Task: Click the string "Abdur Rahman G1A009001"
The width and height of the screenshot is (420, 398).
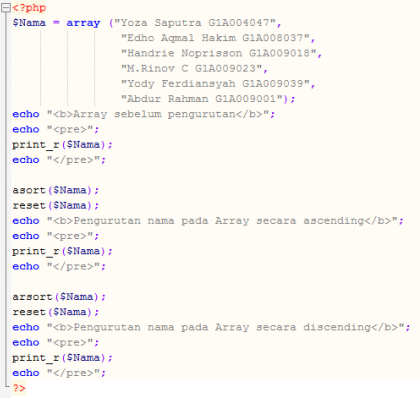Action: [x=202, y=99]
